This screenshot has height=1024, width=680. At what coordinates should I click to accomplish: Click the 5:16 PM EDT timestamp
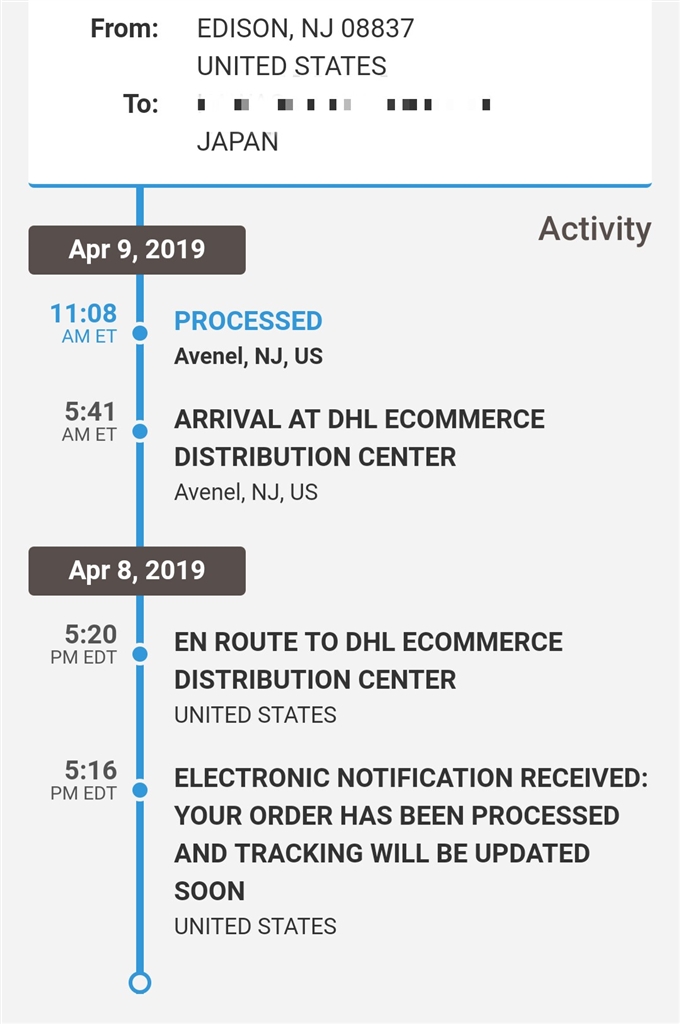pyautogui.click(x=84, y=779)
